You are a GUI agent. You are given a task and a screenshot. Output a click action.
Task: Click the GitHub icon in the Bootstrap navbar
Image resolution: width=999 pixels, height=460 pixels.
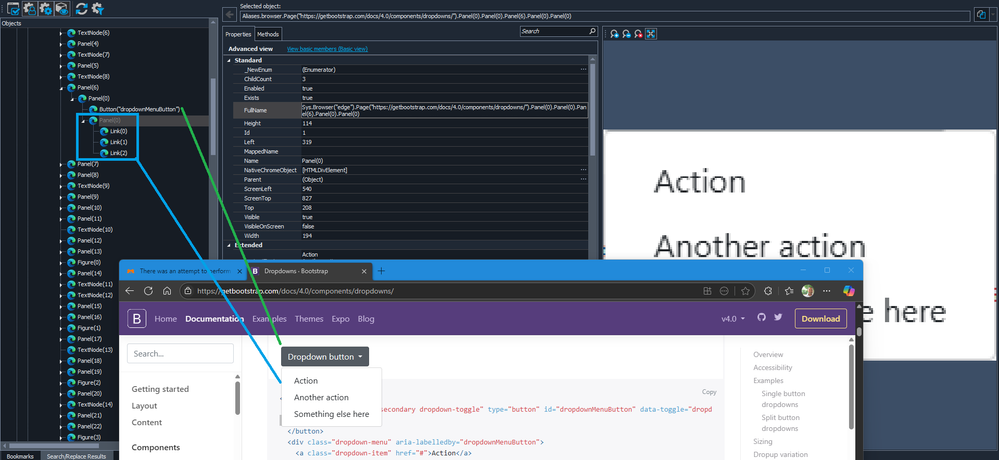click(x=760, y=318)
